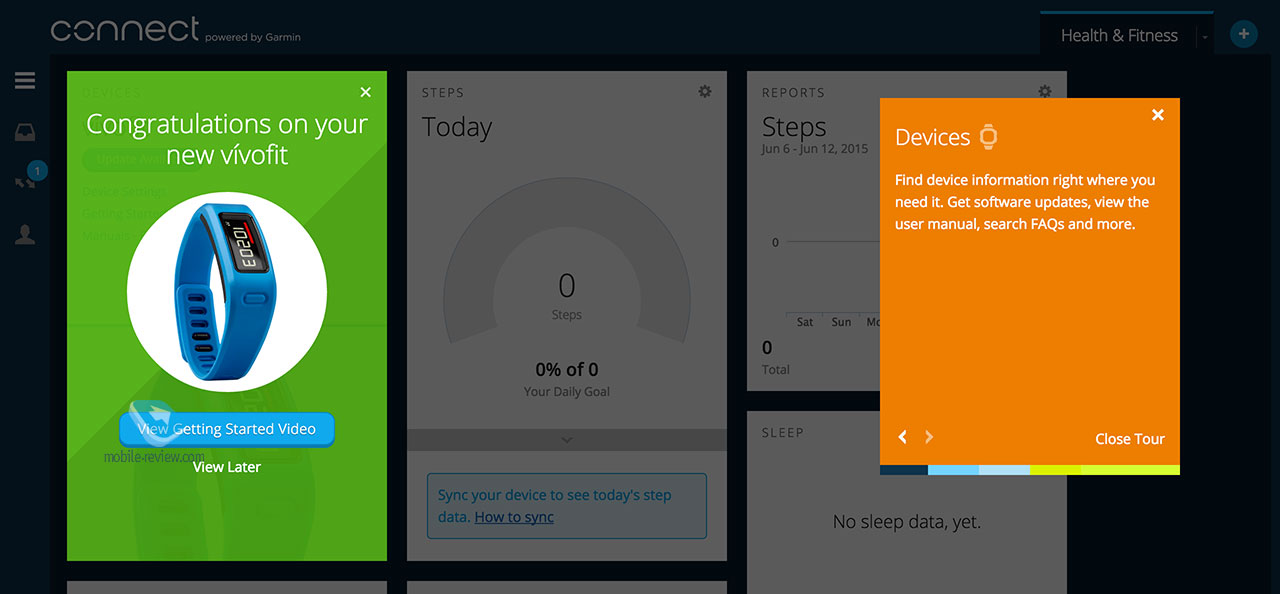Open the inbox tray icon in sidebar
The image size is (1280, 594).
click(x=25, y=132)
